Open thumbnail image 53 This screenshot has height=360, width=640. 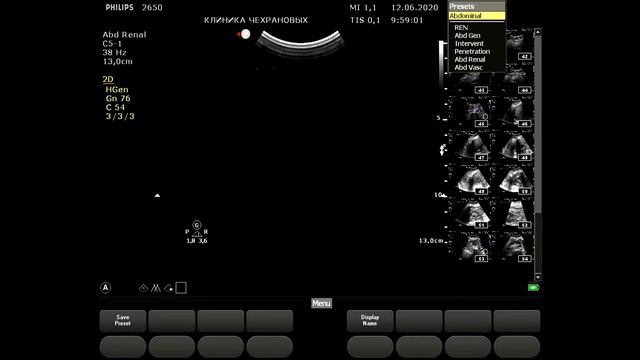coord(471,247)
